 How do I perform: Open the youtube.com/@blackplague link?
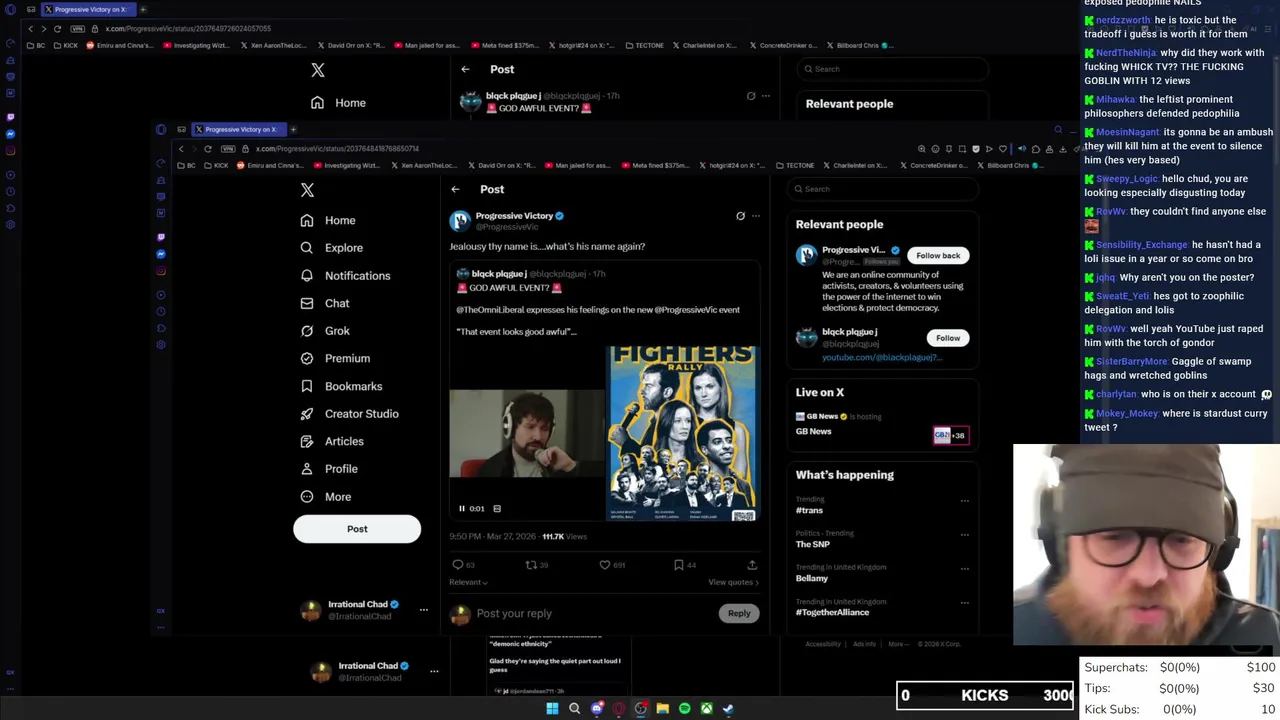point(881,357)
